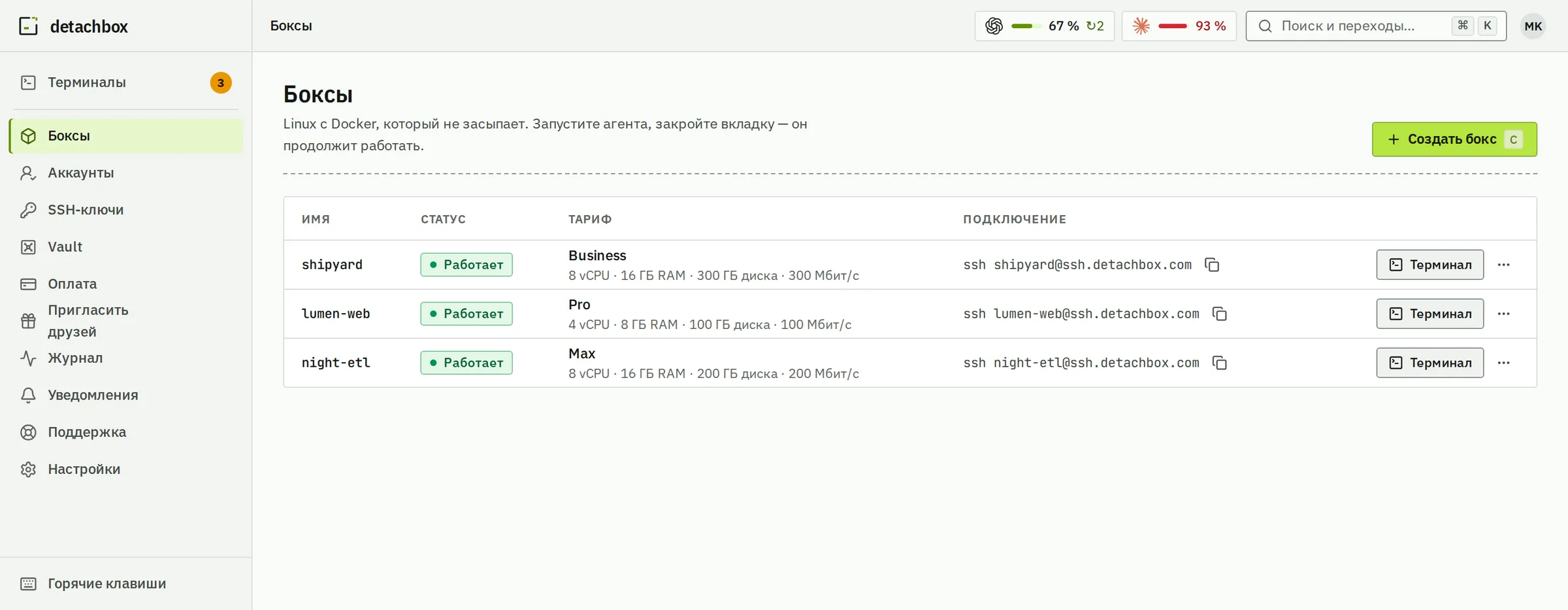This screenshot has height=610, width=1568.
Task: Click the green 67 % usage bar
Action: [1026, 26]
